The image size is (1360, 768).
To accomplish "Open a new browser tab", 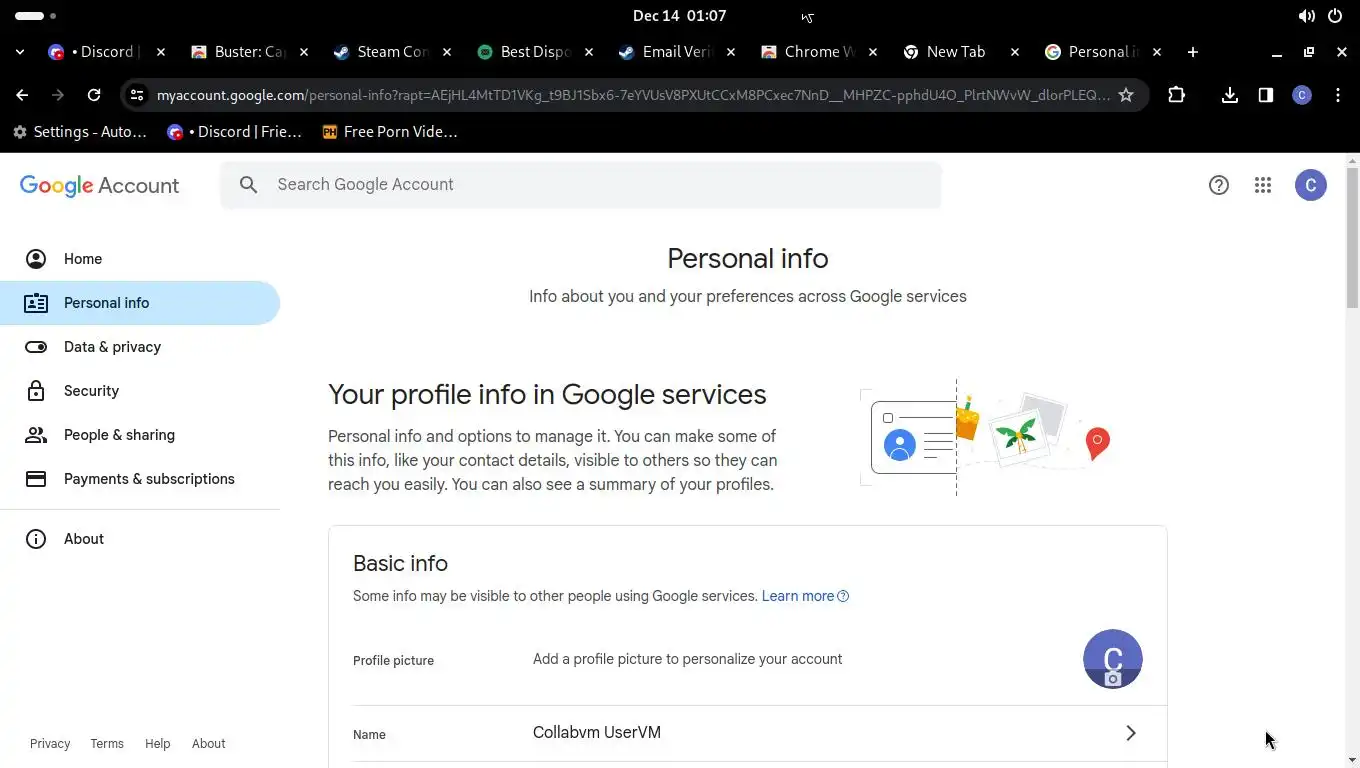I will pos(1192,52).
